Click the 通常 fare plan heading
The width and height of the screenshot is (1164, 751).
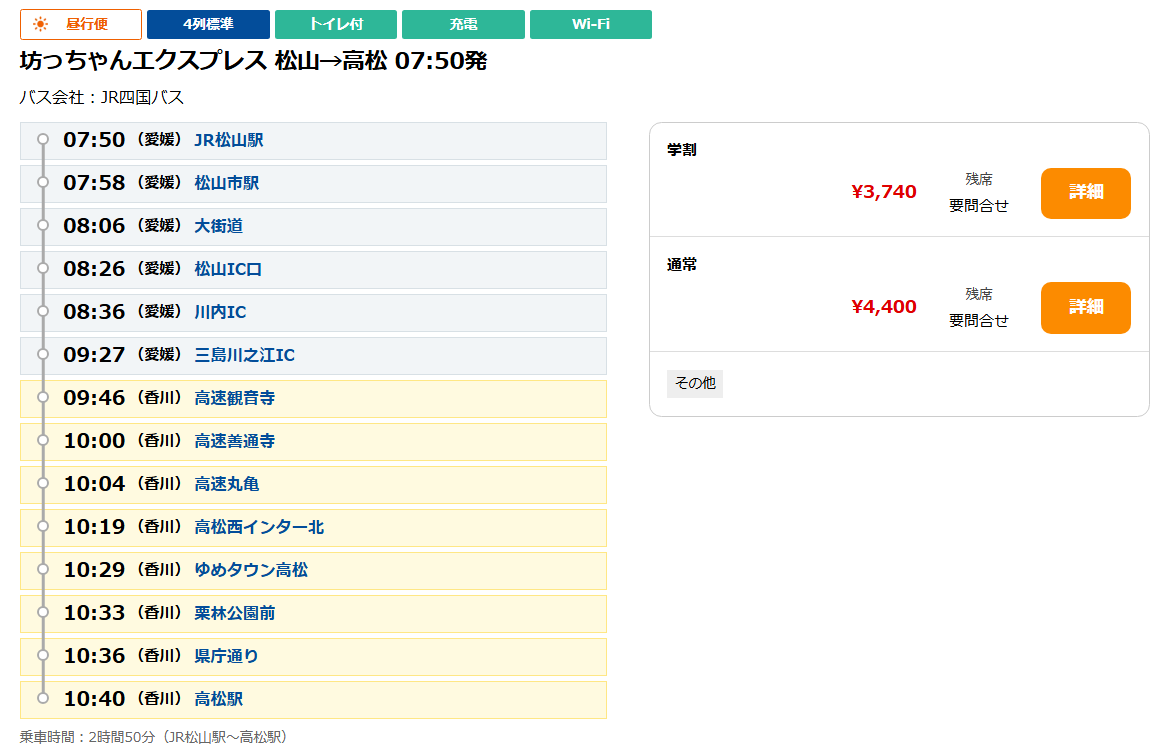pos(681,265)
